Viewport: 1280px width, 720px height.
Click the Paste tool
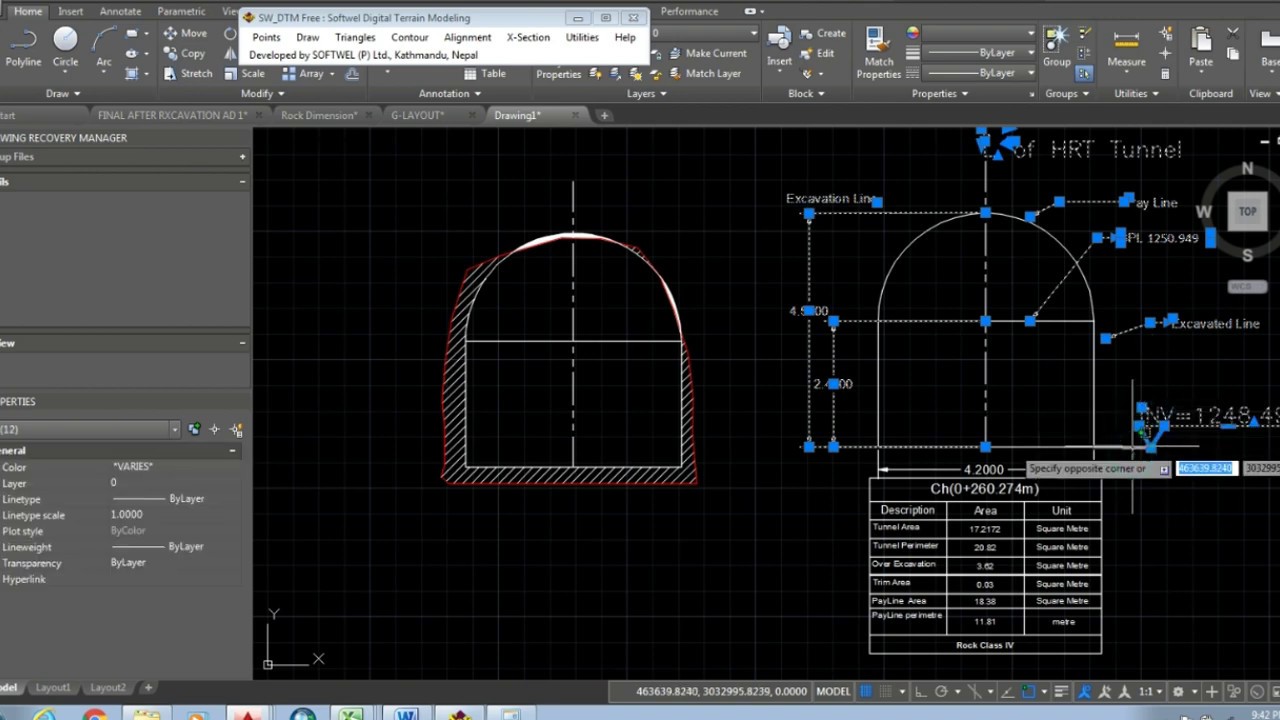(1201, 47)
